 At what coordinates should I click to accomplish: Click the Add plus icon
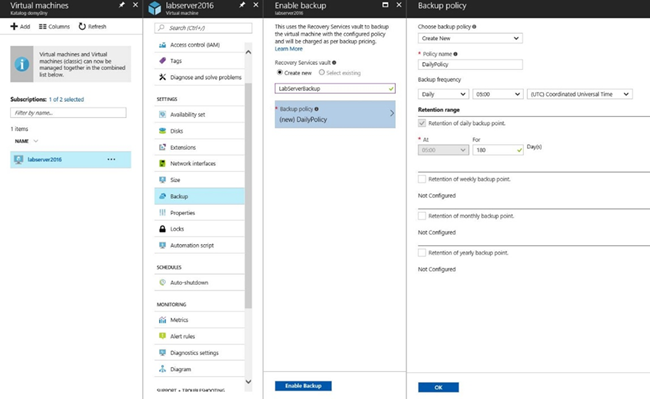point(14,27)
